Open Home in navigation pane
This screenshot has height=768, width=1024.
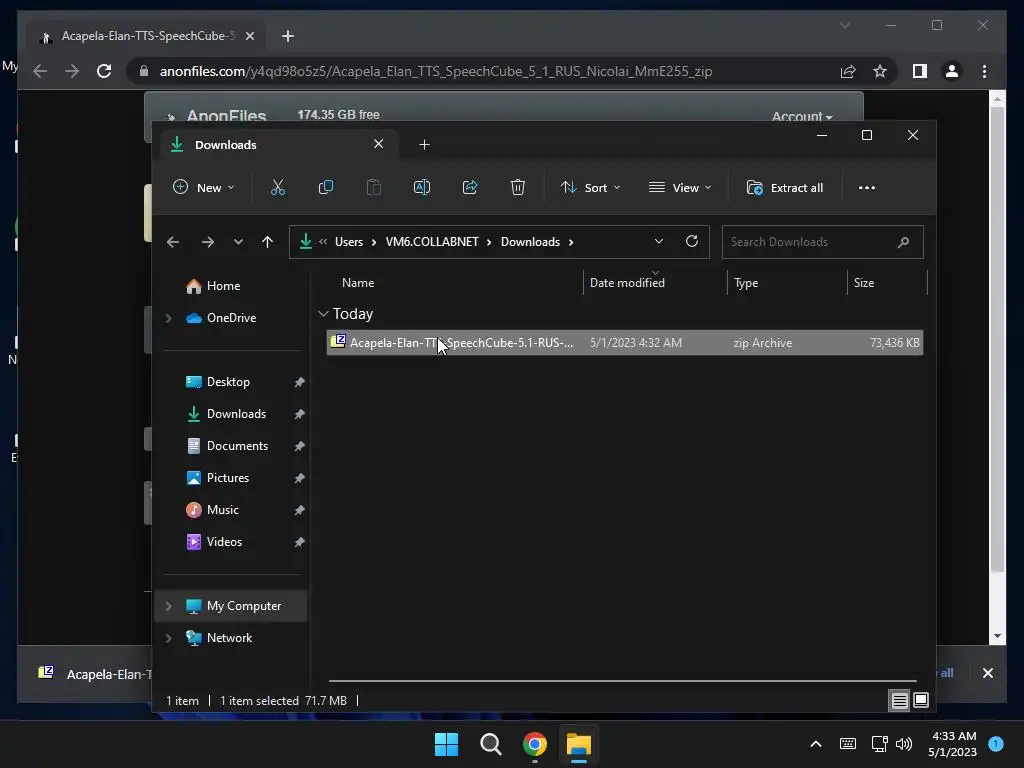point(223,286)
